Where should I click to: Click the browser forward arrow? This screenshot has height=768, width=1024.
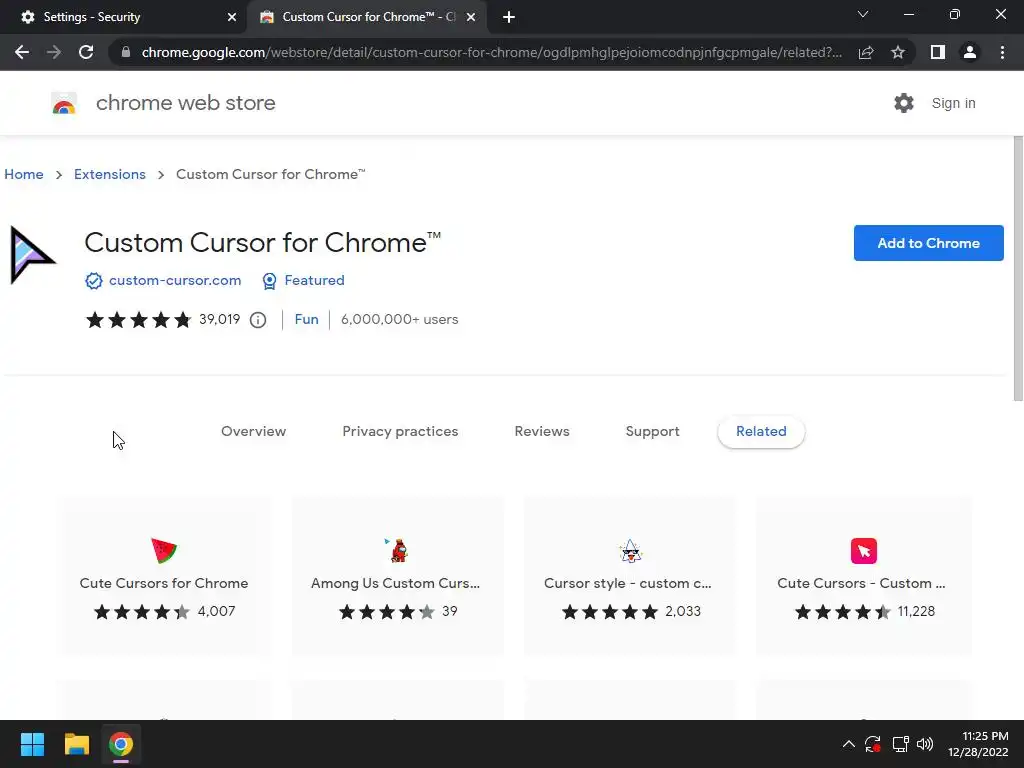[54, 52]
